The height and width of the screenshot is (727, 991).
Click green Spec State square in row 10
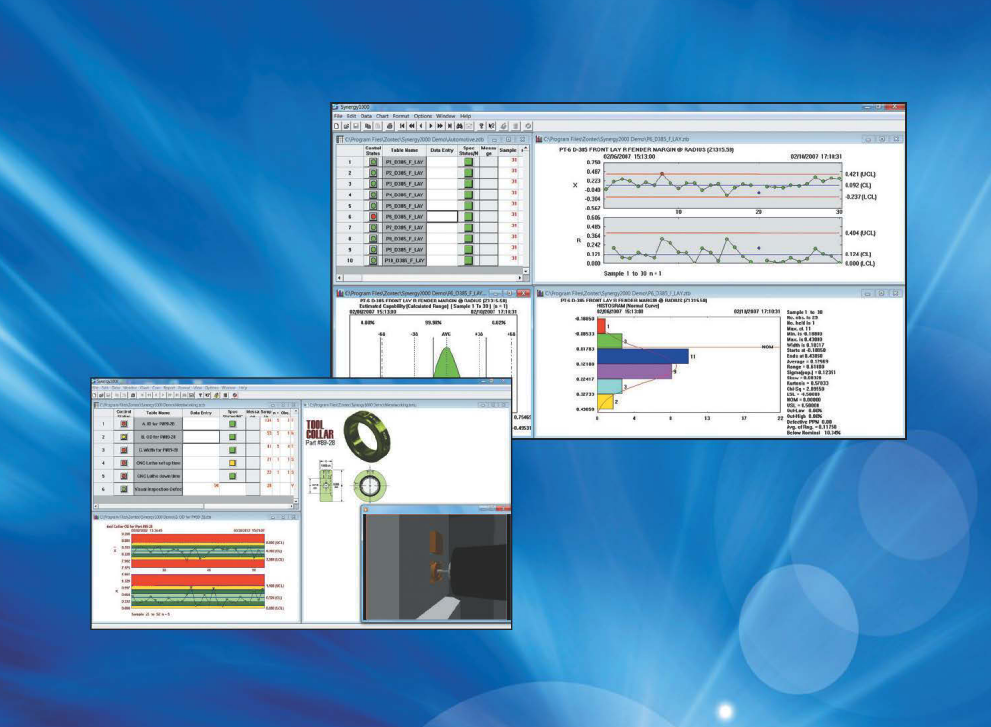point(468,260)
